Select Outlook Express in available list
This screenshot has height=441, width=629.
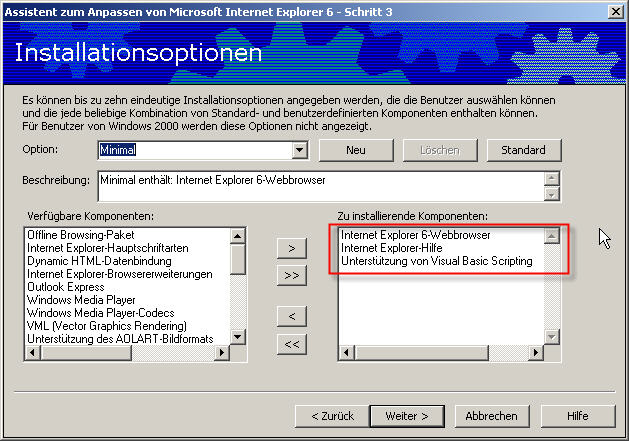coord(65,287)
